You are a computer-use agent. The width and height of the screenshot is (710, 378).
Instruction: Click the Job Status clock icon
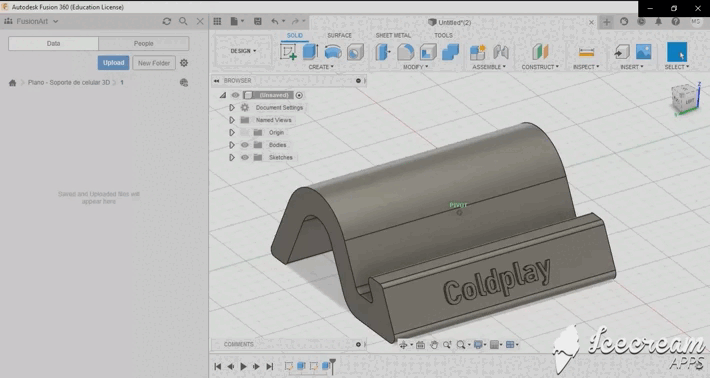click(x=641, y=21)
